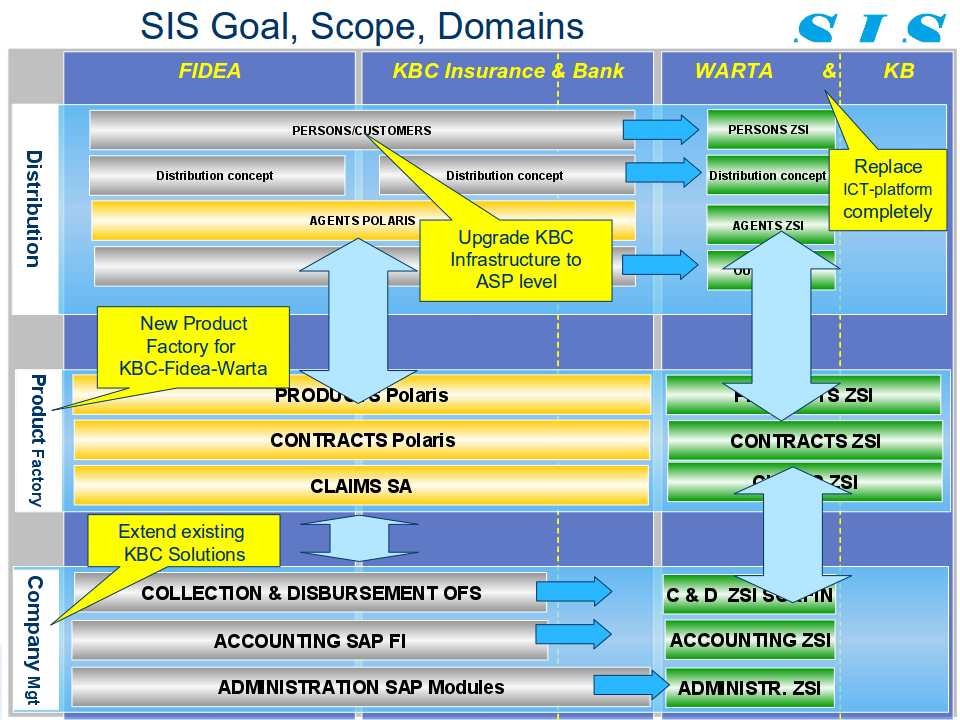960x720 pixels.
Task: Select the WARTA column header
Action: pyautogui.click(x=734, y=71)
